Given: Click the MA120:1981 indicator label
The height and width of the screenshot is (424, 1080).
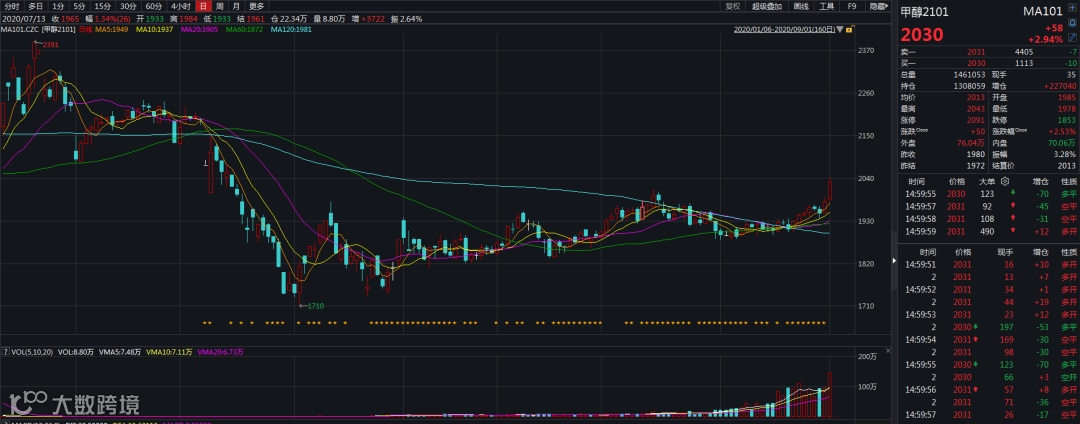Looking at the screenshot, I should (293, 30).
